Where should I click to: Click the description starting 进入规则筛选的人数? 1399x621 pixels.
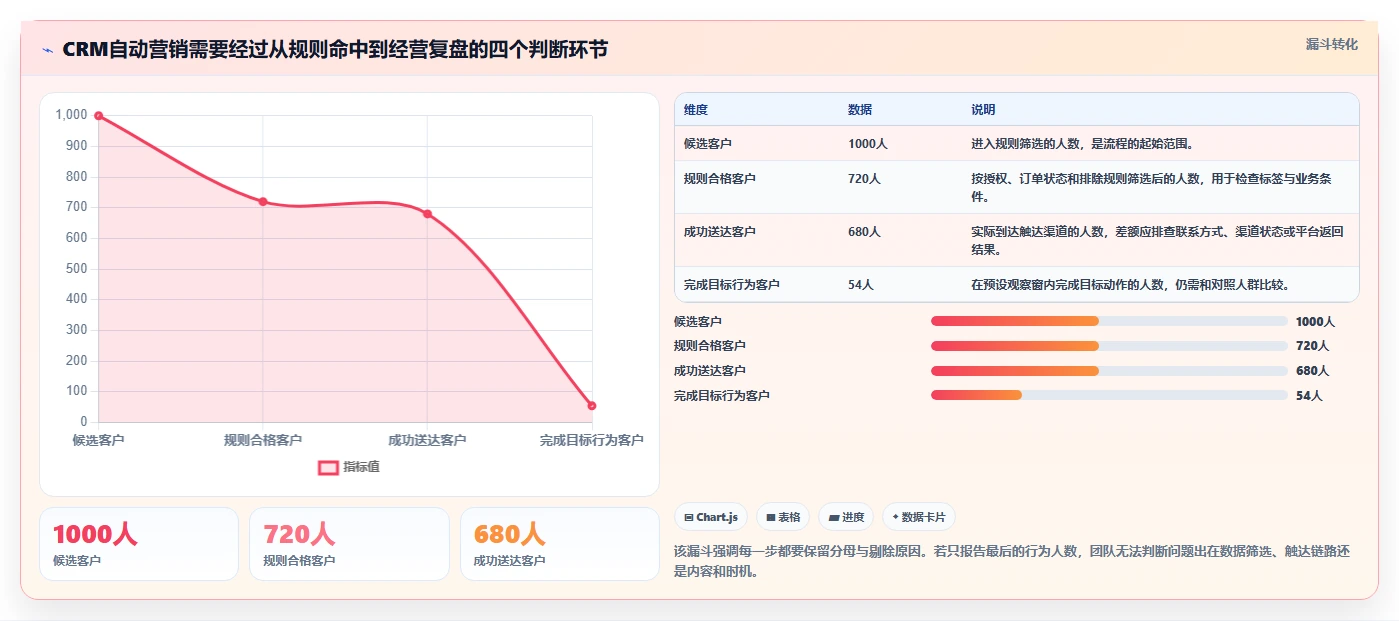pos(1082,144)
